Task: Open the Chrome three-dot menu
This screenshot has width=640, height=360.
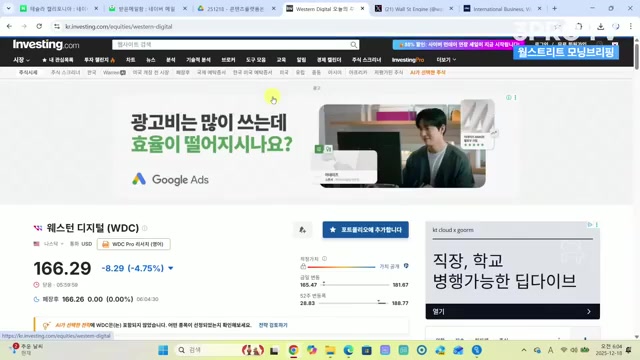Action: click(631, 27)
